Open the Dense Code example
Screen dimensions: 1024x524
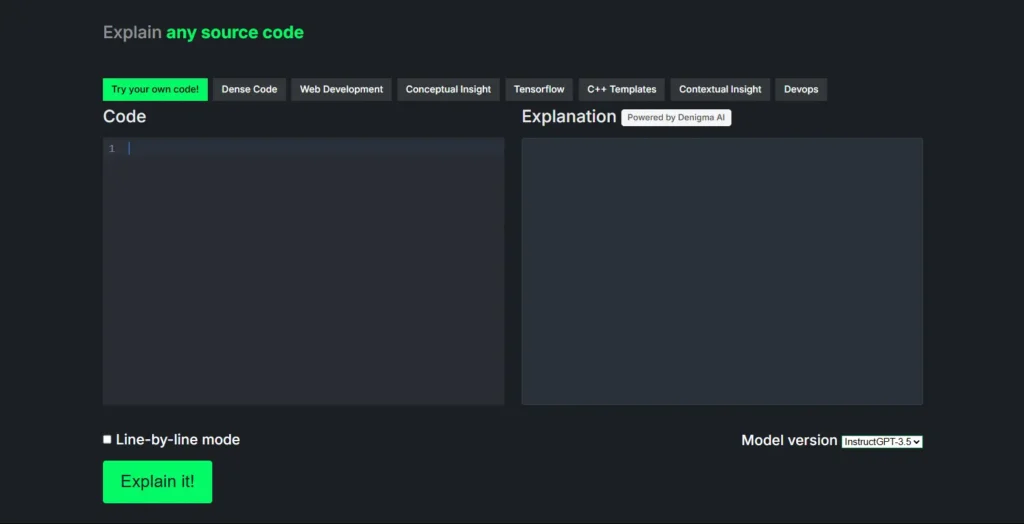tap(249, 90)
